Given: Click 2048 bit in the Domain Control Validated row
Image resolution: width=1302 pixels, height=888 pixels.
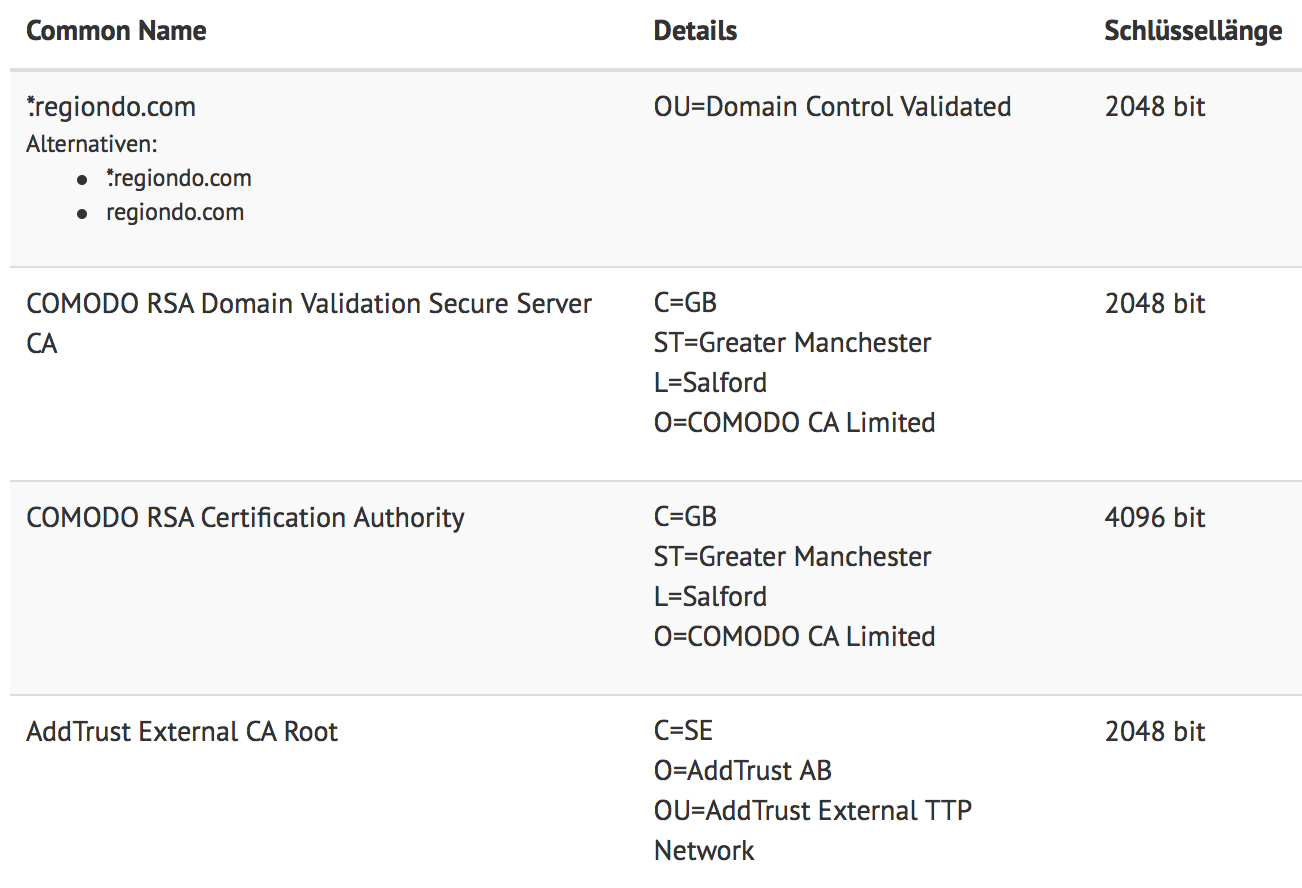Looking at the screenshot, I should pyautogui.click(x=1155, y=107).
